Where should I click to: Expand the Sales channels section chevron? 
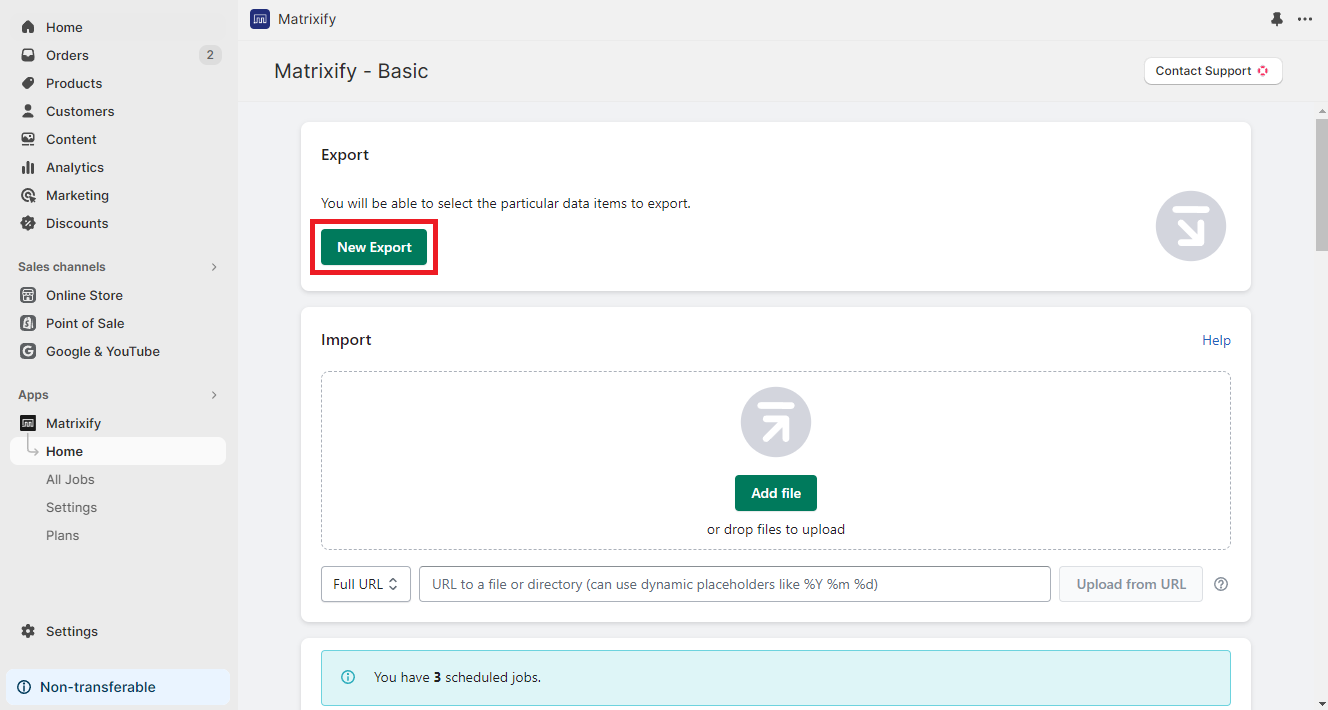tap(214, 267)
